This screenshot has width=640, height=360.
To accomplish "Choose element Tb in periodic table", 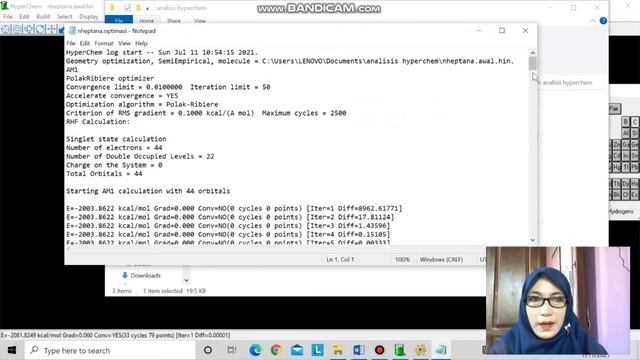I will click(x=616, y=184).
